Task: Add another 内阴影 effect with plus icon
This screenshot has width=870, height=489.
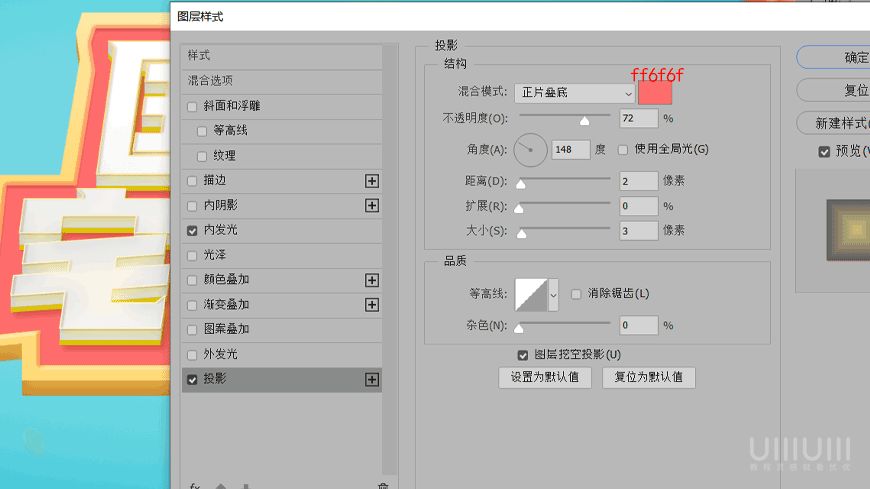Action: (372, 205)
